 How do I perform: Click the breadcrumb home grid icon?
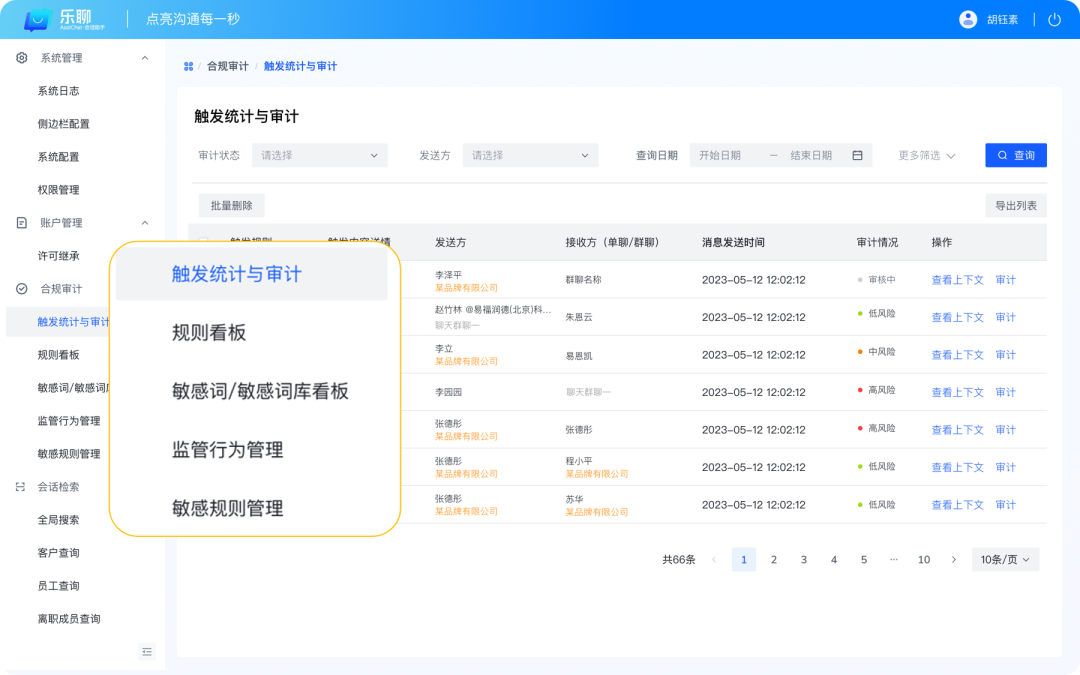(188, 67)
